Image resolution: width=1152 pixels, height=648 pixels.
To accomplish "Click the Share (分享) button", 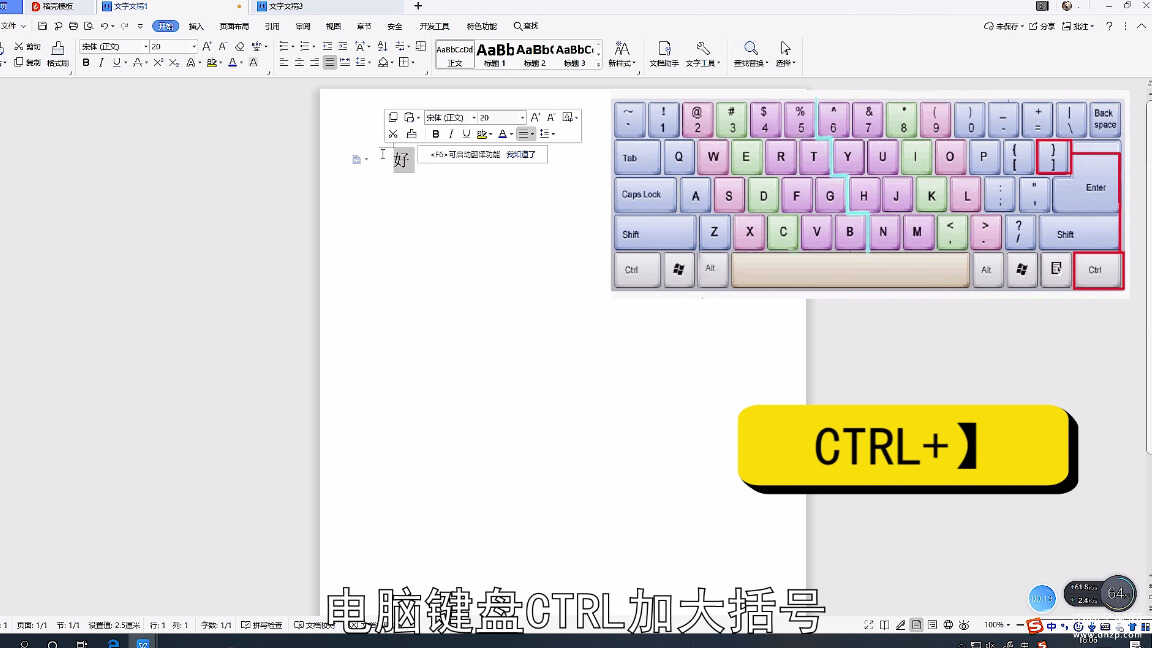I will click(1042, 26).
